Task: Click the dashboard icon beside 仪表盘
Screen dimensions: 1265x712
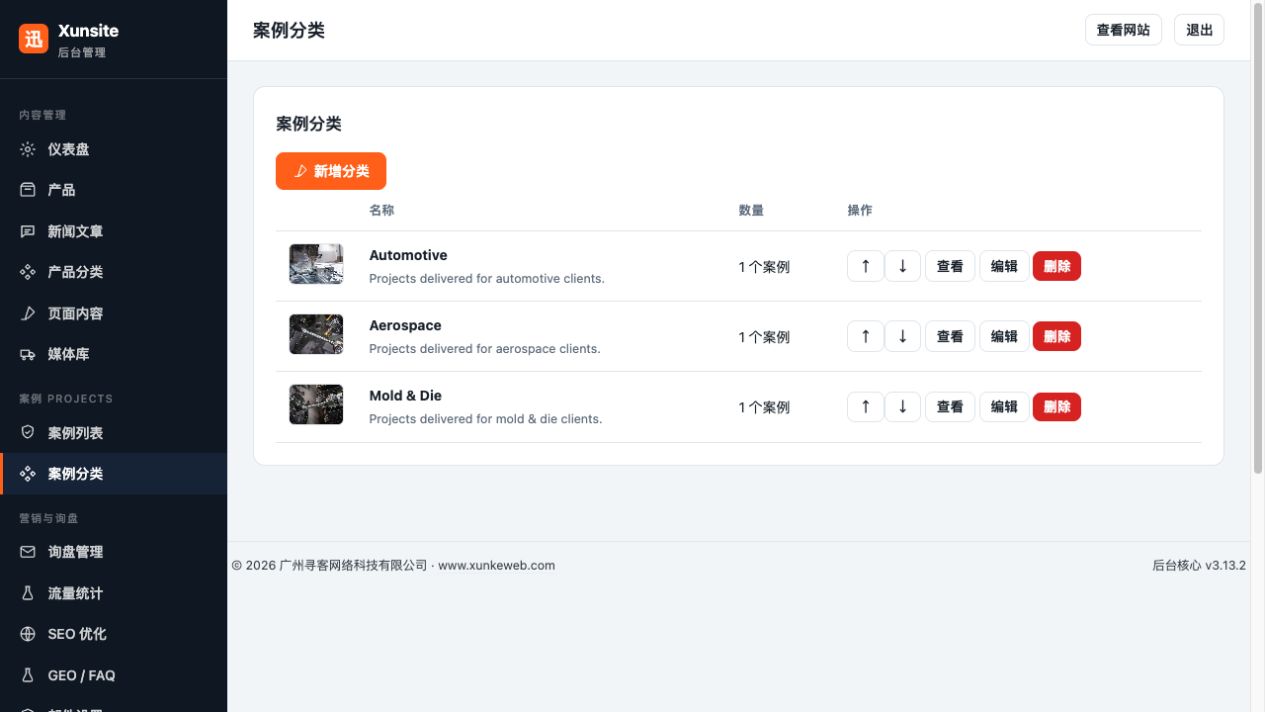Action: 28,149
